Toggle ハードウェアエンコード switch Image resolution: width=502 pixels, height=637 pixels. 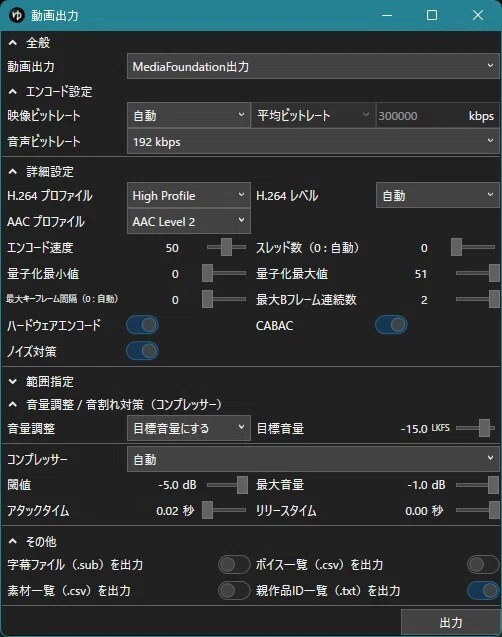coord(142,325)
